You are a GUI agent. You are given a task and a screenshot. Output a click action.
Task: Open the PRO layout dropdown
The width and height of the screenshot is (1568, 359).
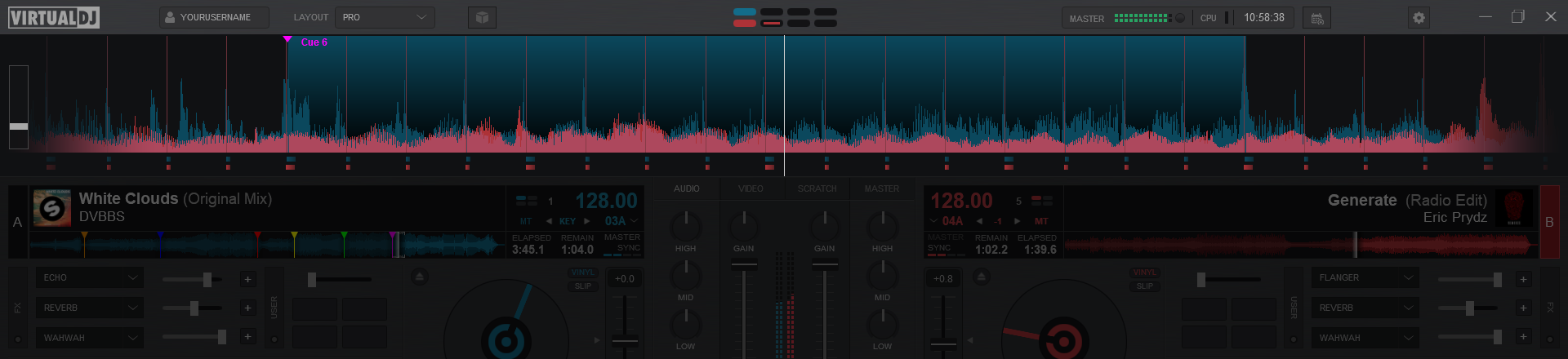tap(385, 17)
